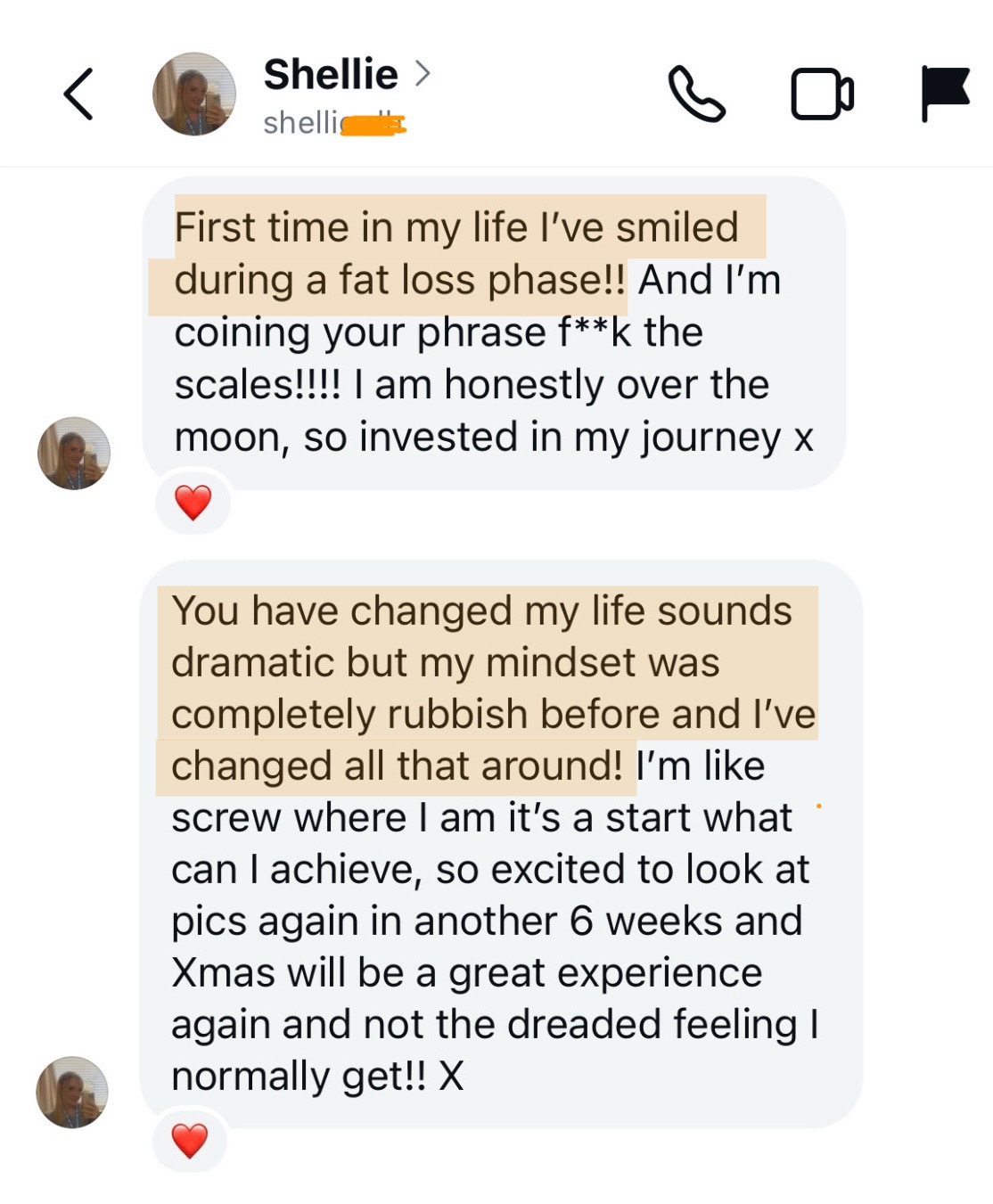Viewport: 993px width, 1204px height.
Task: Tap the avatar beside the second message
Action: [x=72, y=1092]
